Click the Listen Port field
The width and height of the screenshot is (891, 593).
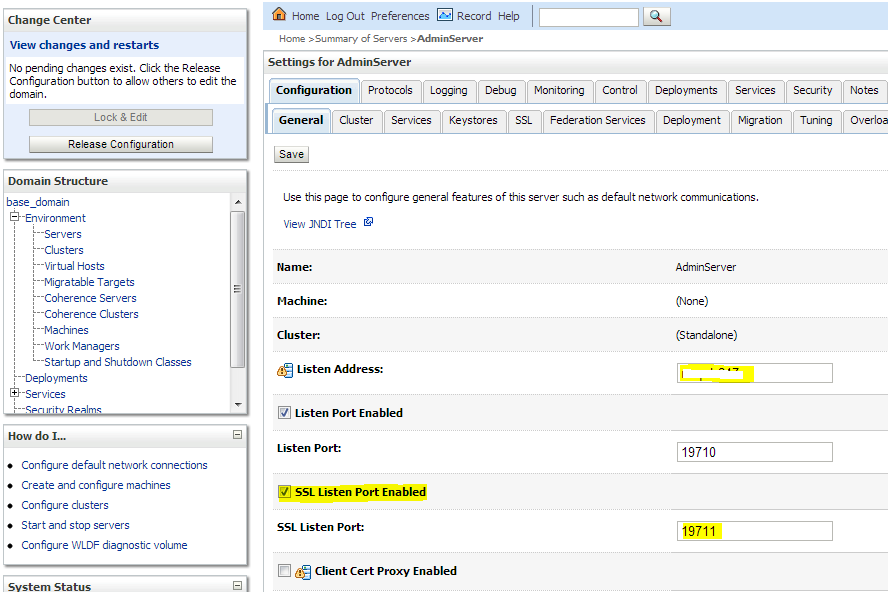click(x=755, y=452)
